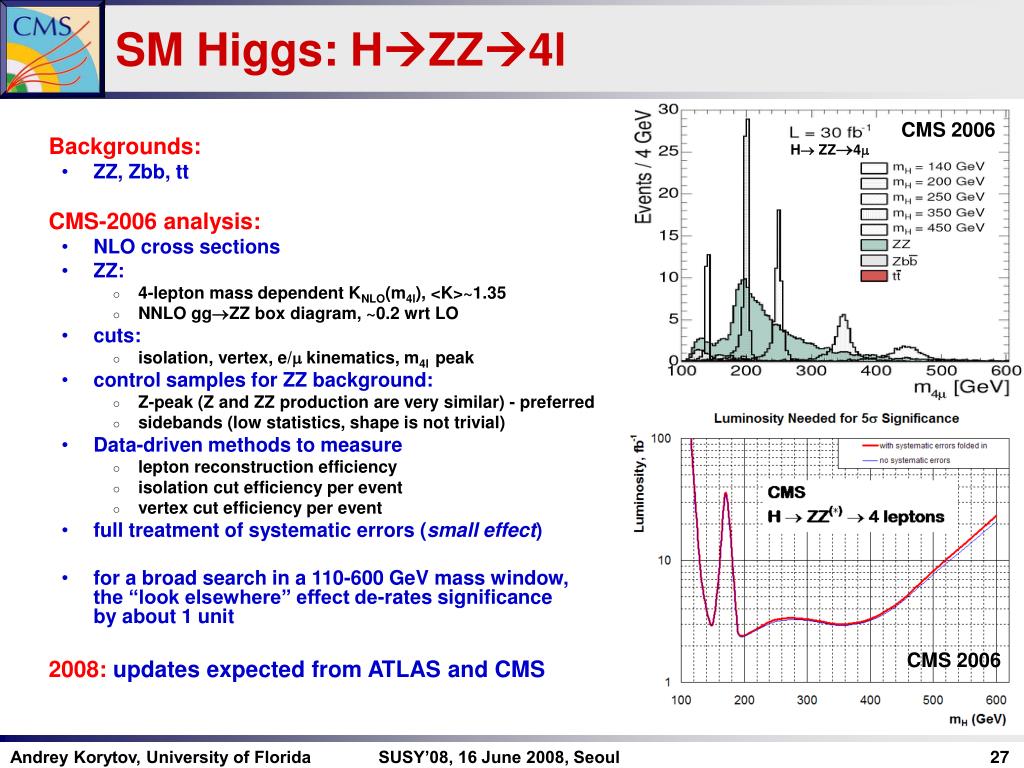This screenshot has width=1024, height=768.
Task: Click the 'mH = 450 GeV' legend entry
Action: (x=922, y=228)
